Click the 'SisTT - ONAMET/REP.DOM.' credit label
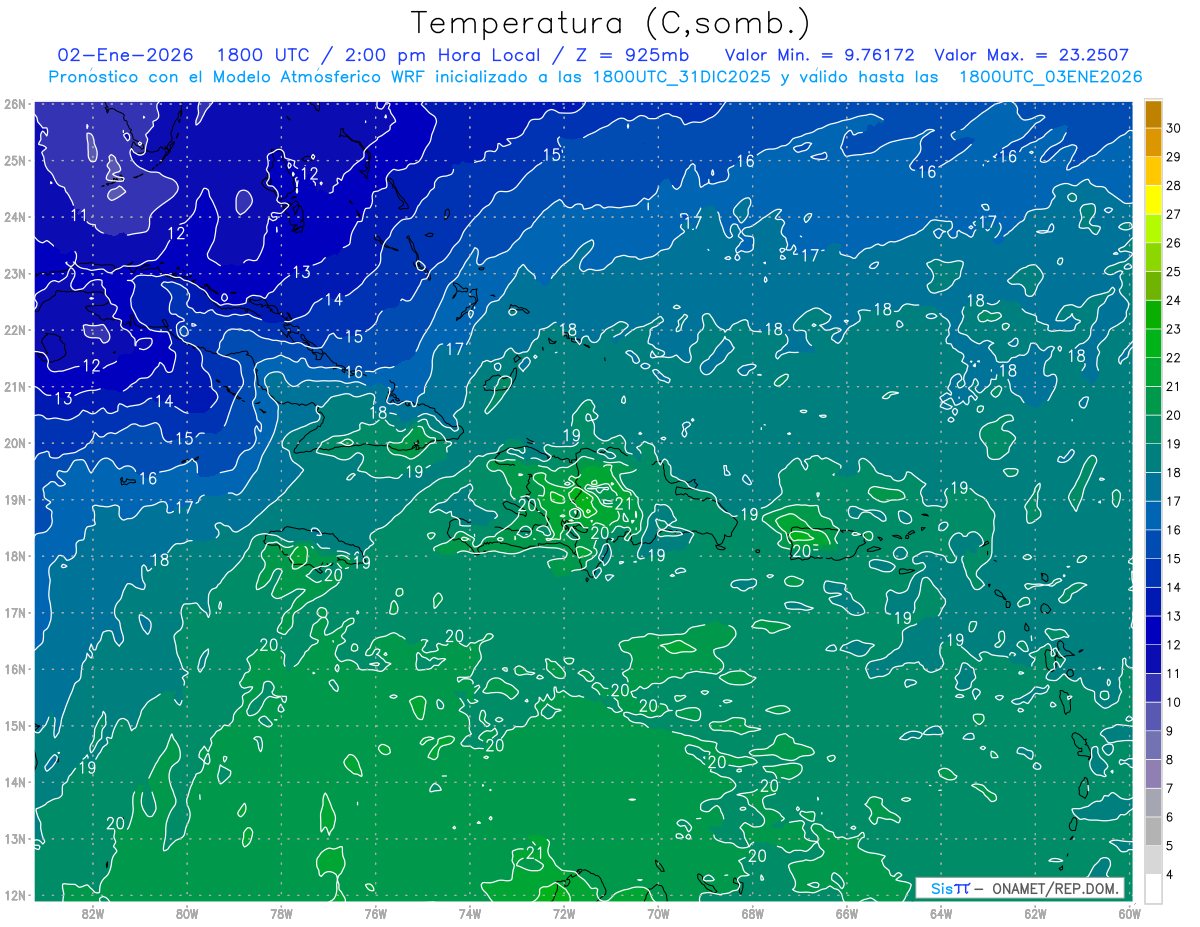The width and height of the screenshot is (1200, 927). pyautogui.click(x=1020, y=888)
